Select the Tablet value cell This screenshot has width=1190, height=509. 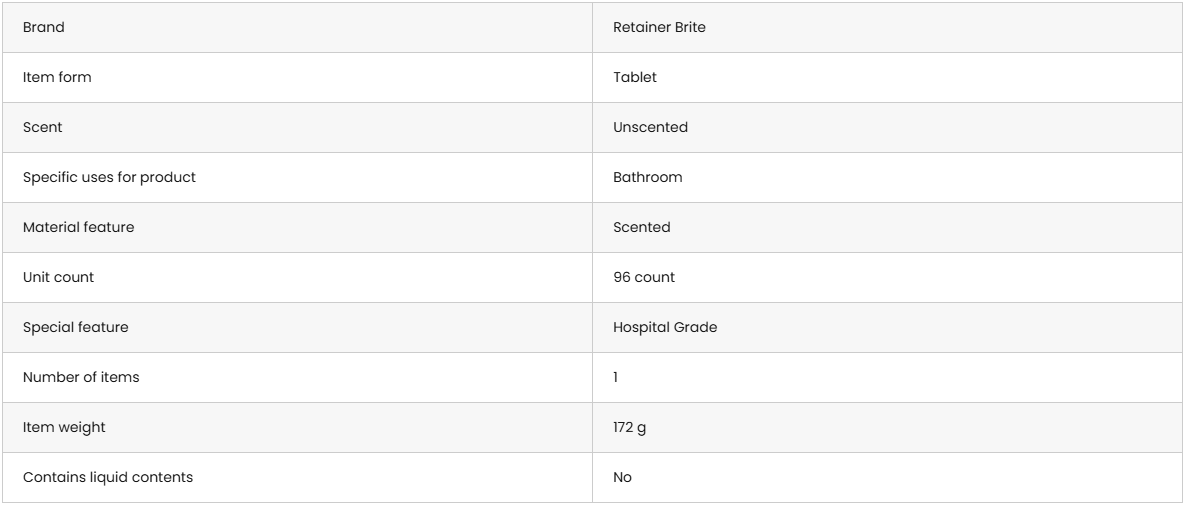pyautogui.click(x=635, y=78)
